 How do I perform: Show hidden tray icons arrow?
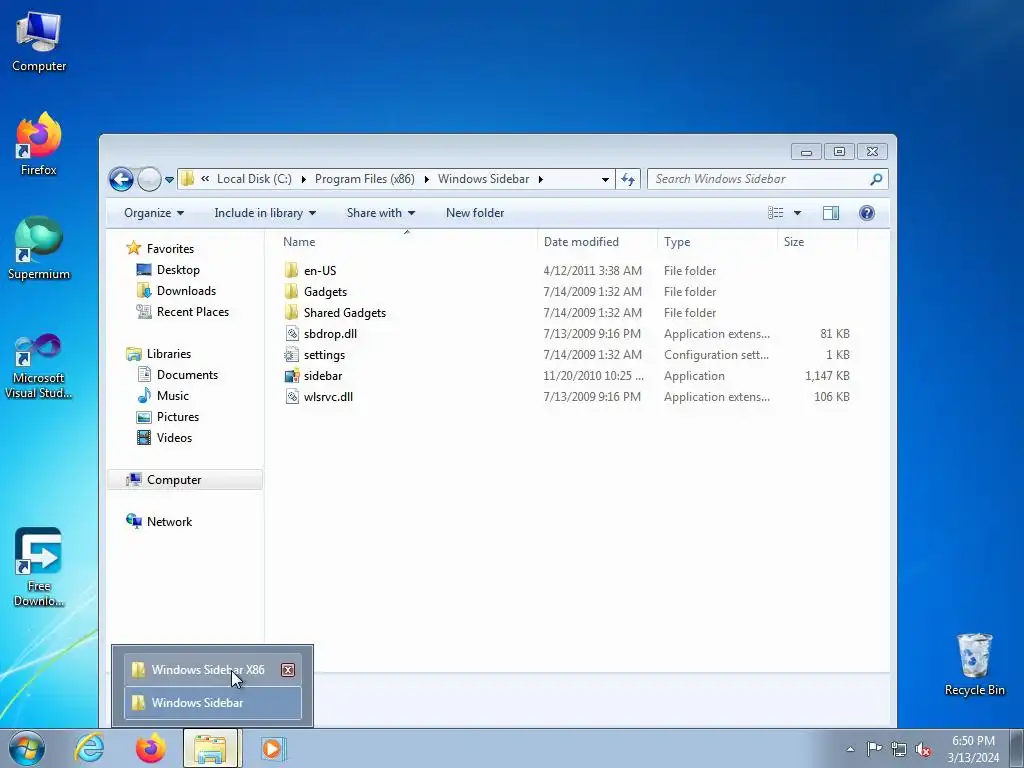[x=850, y=750]
